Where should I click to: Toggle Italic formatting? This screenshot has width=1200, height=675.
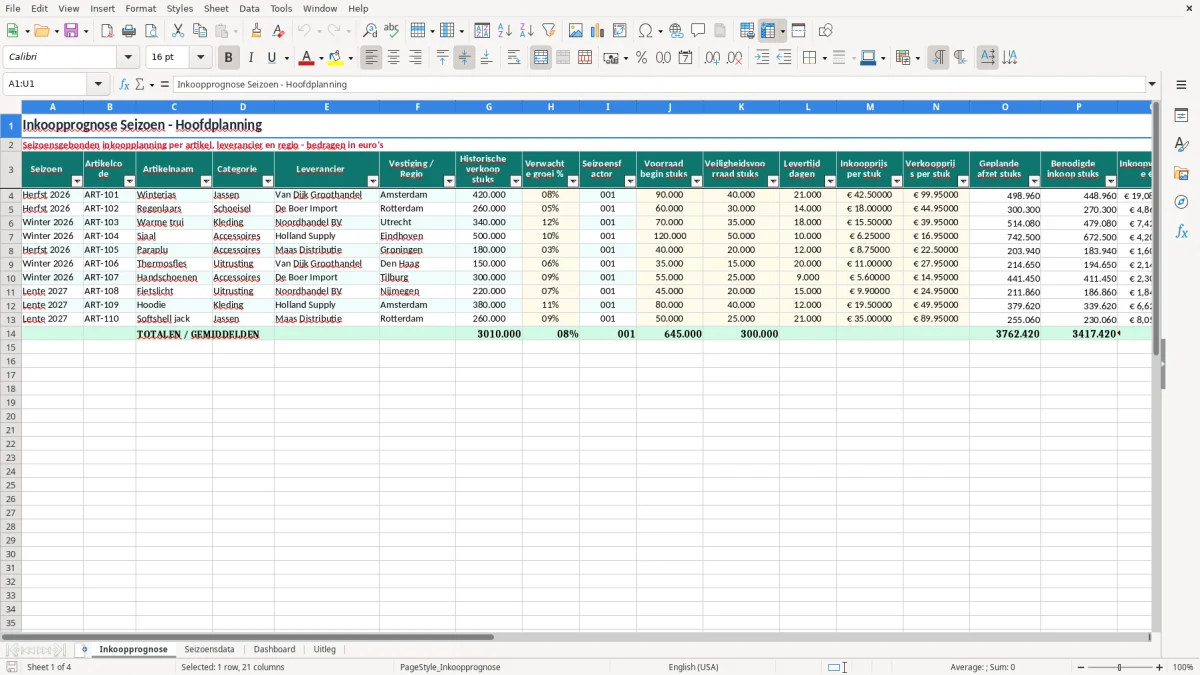(x=251, y=58)
